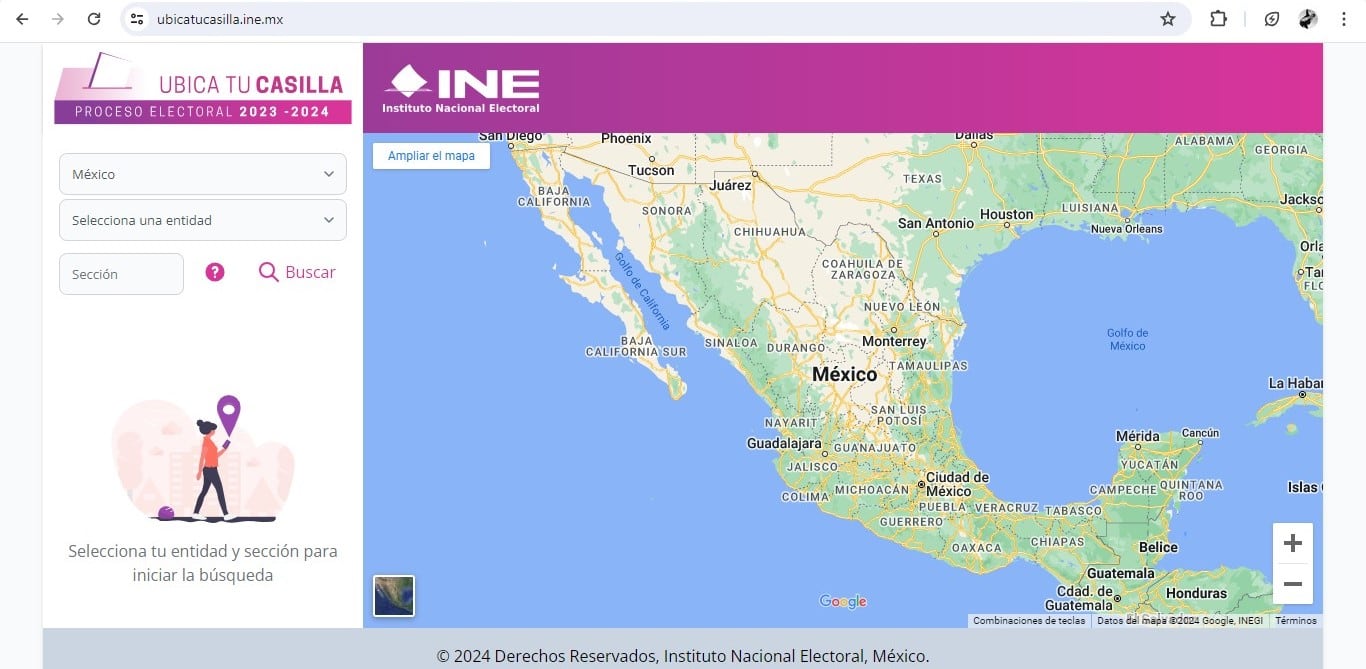1366x669 pixels.
Task: Click the Términos link on map
Action: (1295, 621)
